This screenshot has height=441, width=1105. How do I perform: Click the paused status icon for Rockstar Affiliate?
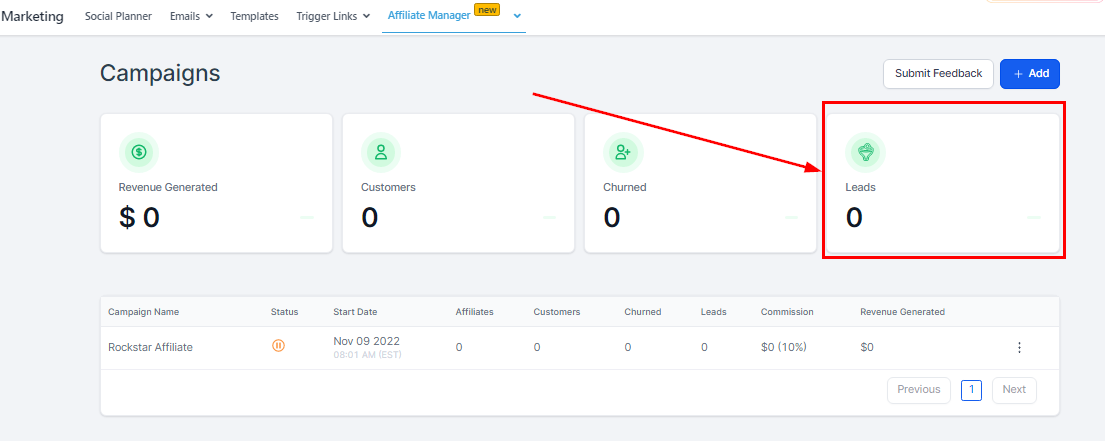click(278, 346)
